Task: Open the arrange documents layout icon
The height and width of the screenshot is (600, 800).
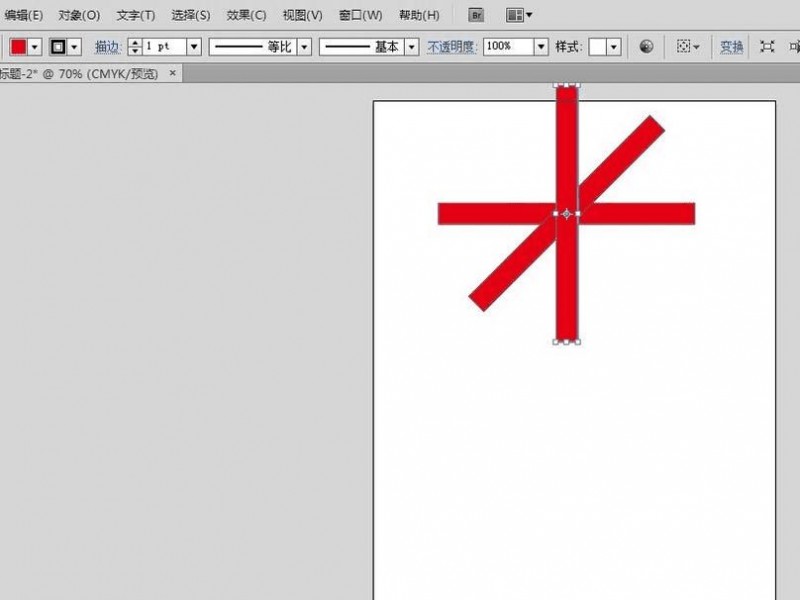Action: (x=519, y=15)
